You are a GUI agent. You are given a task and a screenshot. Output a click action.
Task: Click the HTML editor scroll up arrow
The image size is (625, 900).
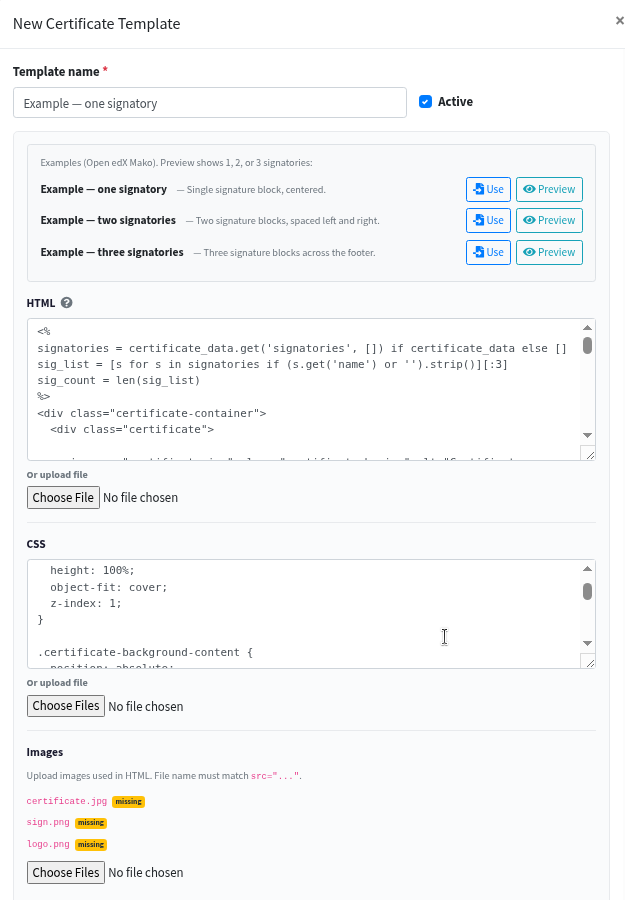[587, 328]
